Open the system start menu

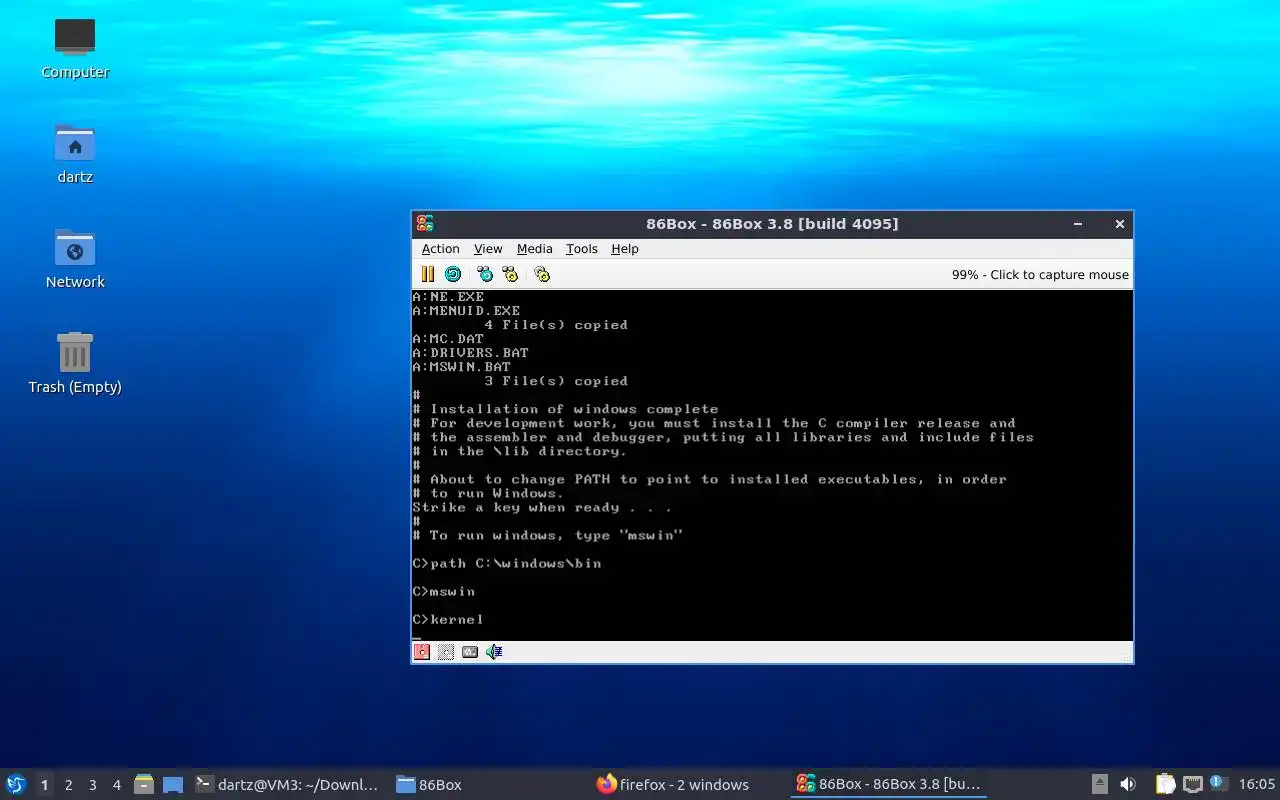(x=16, y=784)
